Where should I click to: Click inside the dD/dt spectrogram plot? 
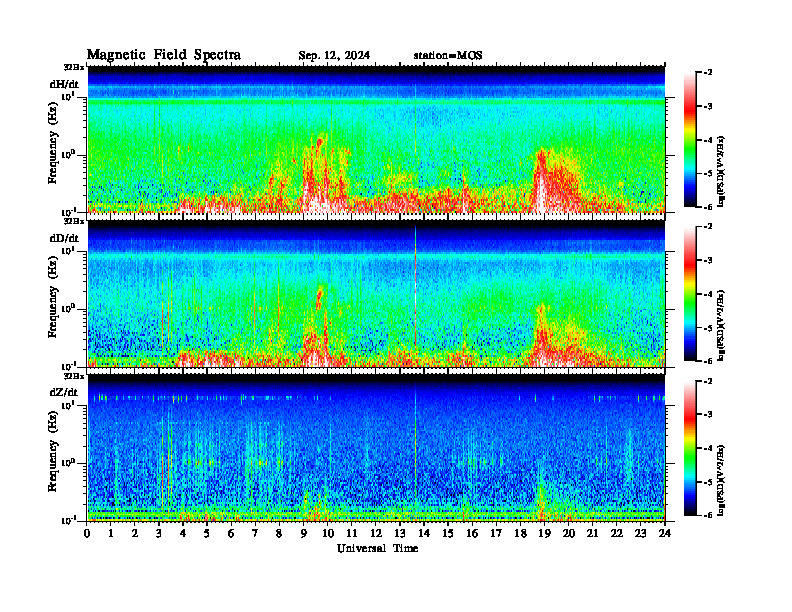tap(376, 293)
